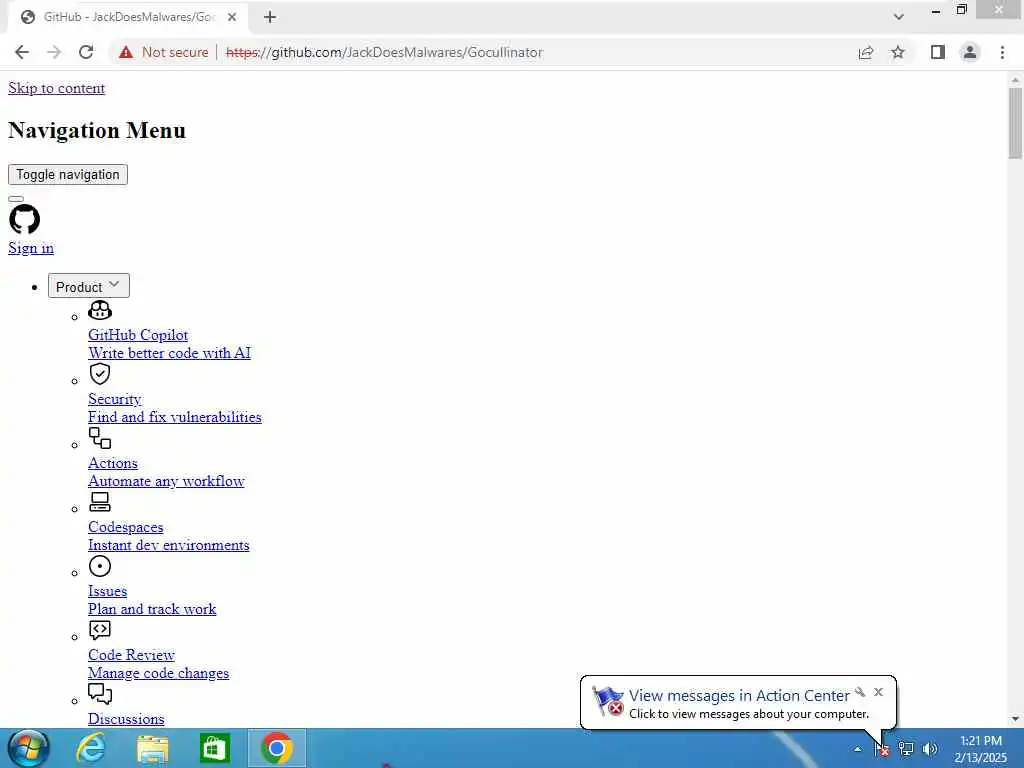
Task: Click the small empty button above GitHub logo
Action: 16,199
